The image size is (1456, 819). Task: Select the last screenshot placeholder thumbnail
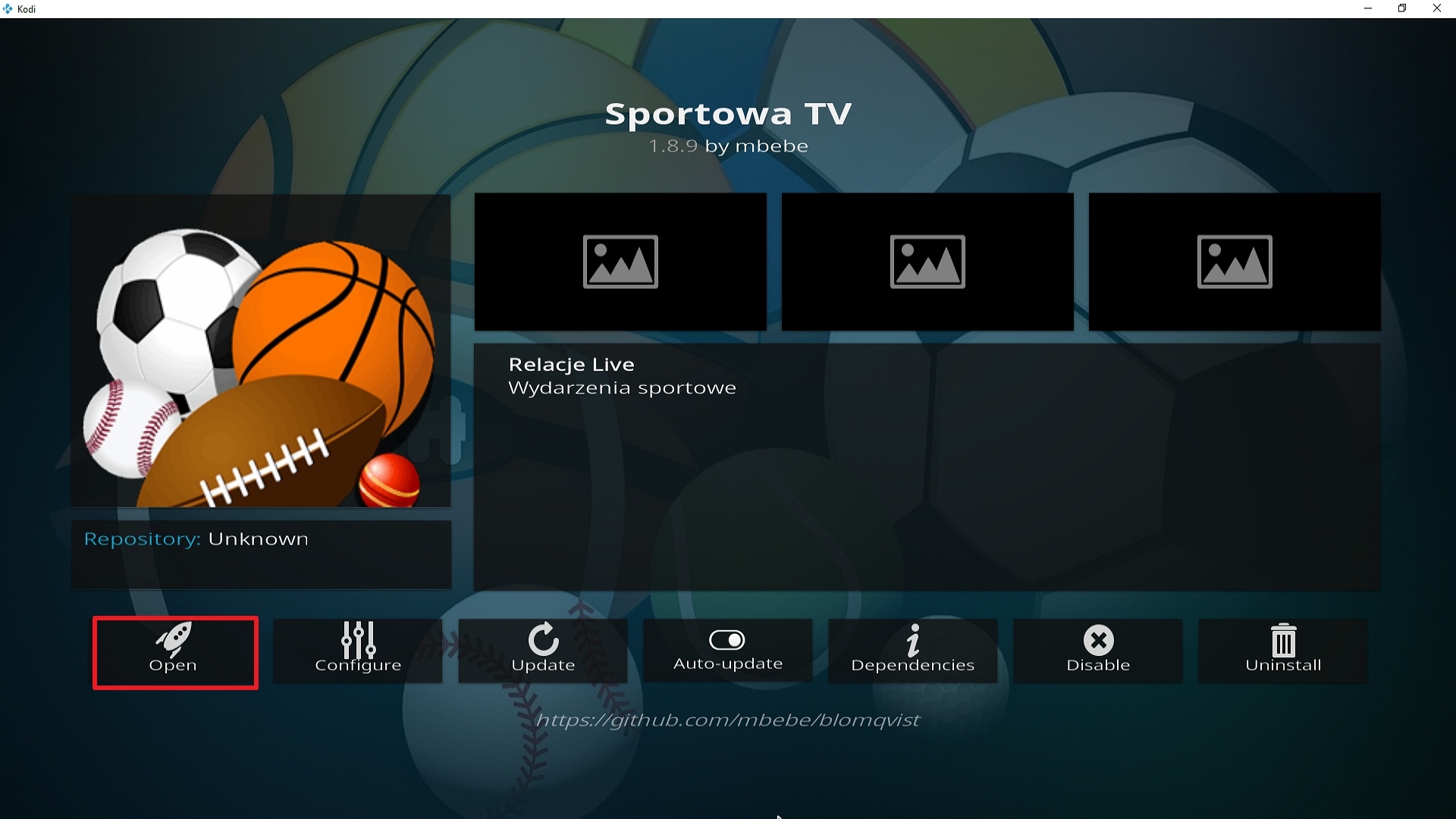pyautogui.click(x=1235, y=262)
